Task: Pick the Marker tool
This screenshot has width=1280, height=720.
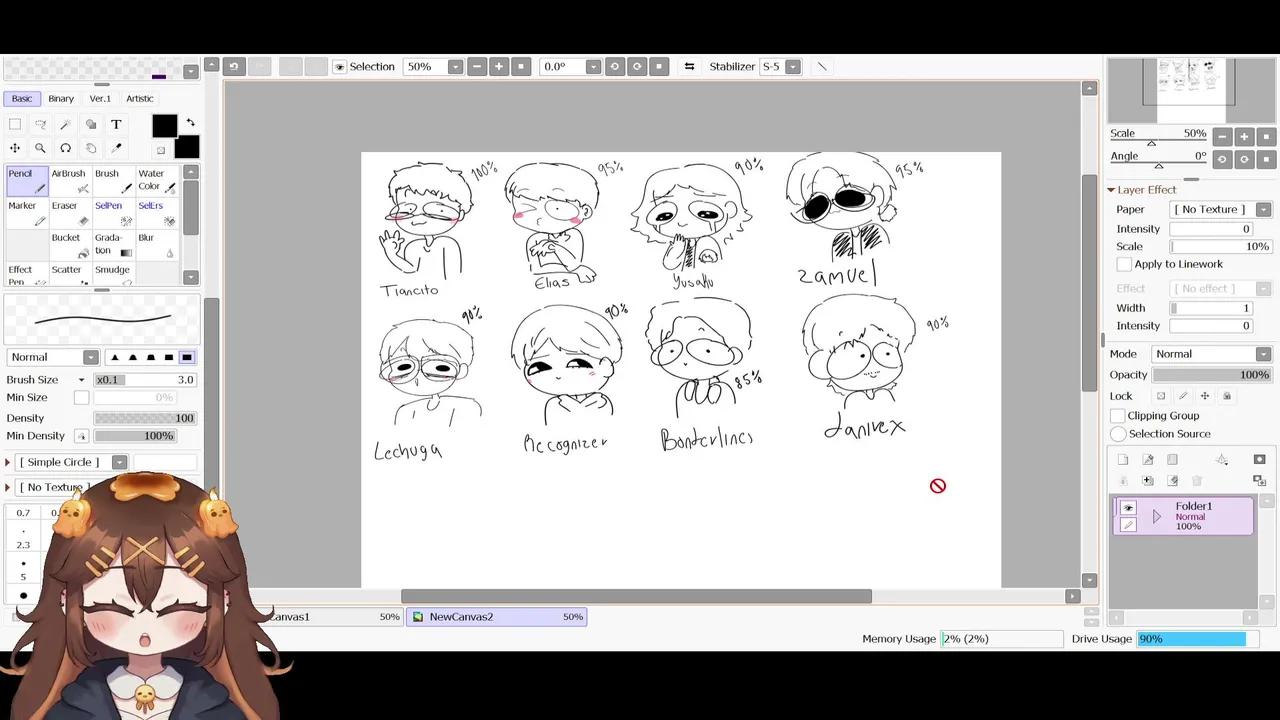Action: click(27, 213)
